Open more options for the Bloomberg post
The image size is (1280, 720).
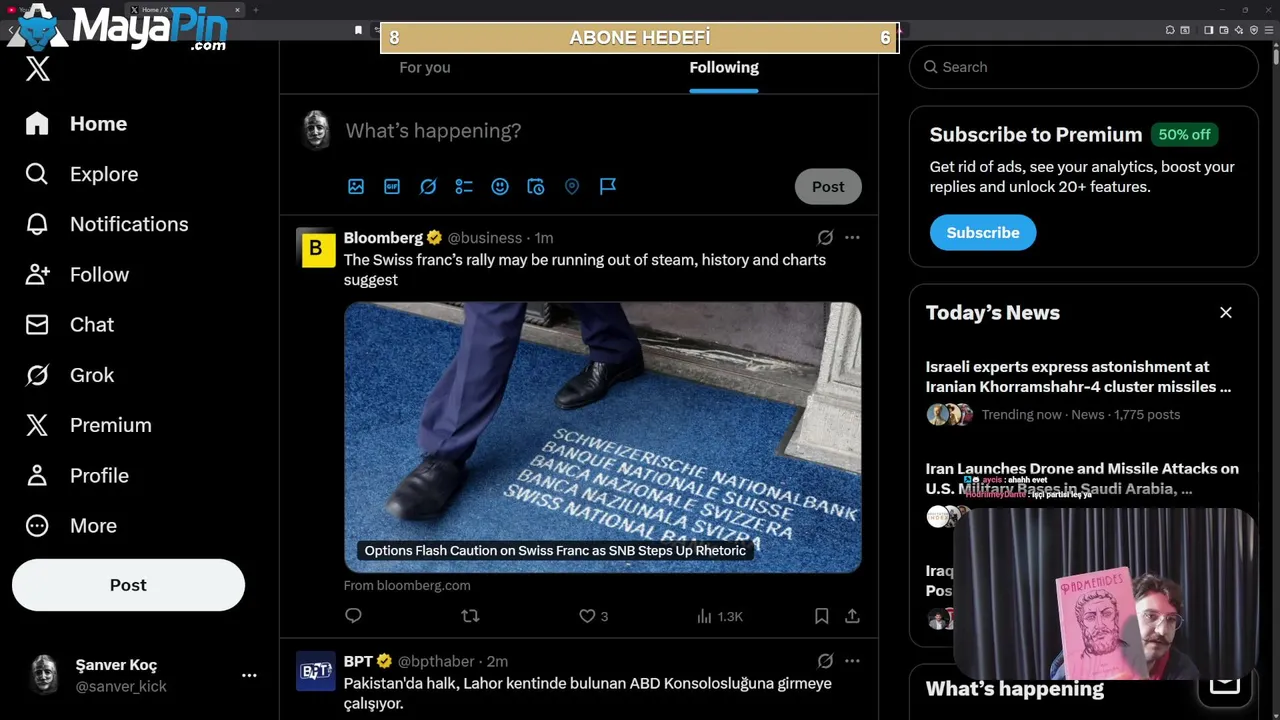[852, 238]
